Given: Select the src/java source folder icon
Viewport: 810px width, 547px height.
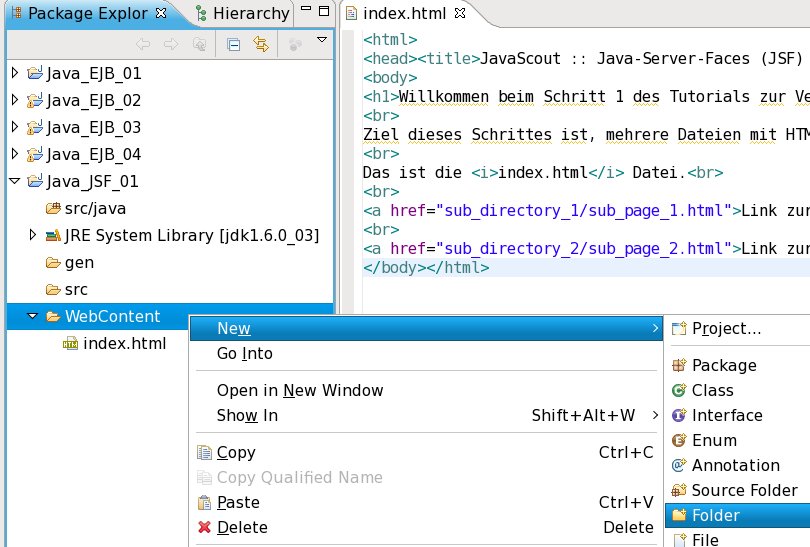Looking at the screenshot, I should [x=53, y=209].
